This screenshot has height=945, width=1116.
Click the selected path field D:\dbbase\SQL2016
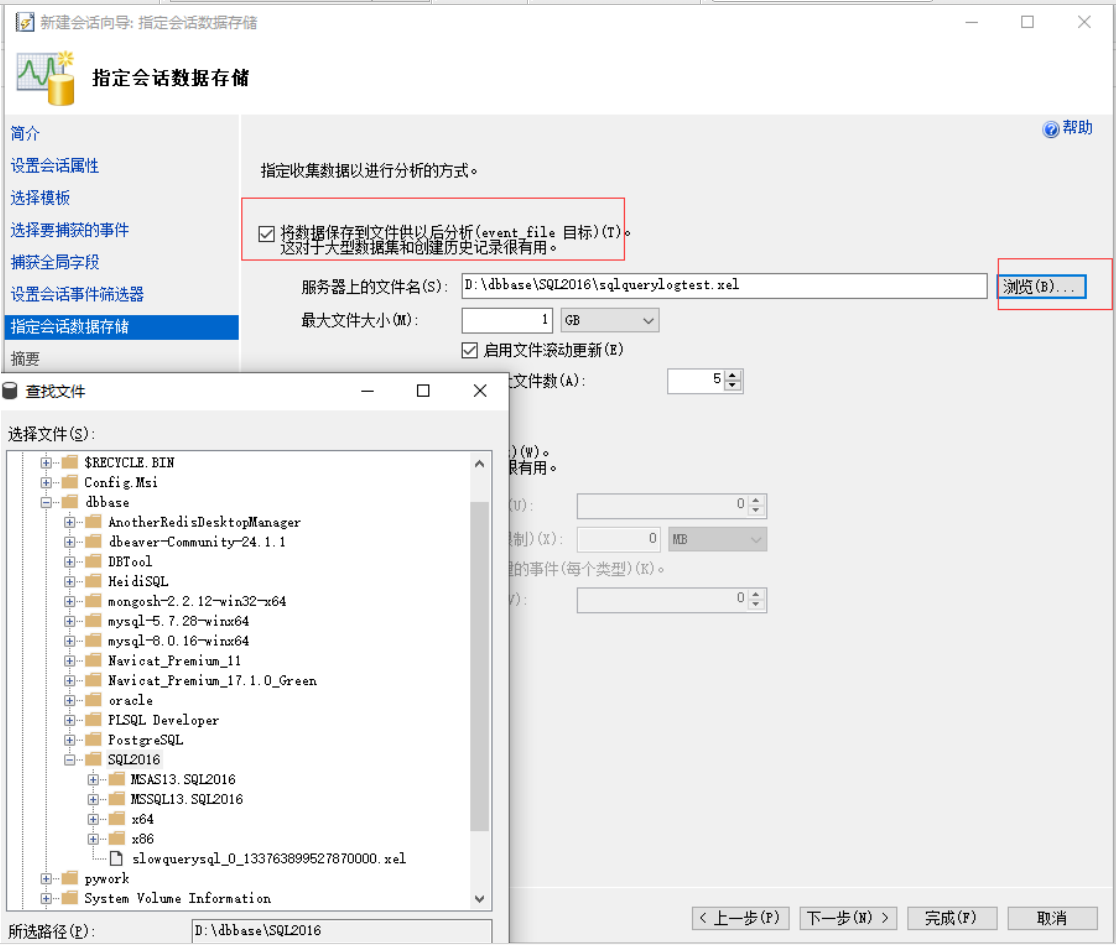coord(342,930)
